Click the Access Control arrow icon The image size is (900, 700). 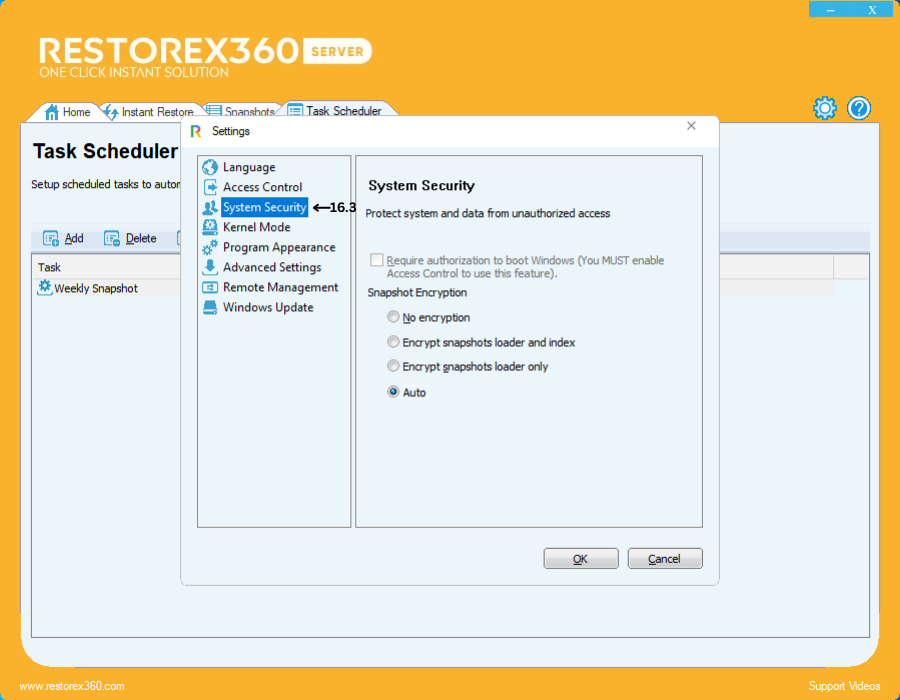(210, 187)
